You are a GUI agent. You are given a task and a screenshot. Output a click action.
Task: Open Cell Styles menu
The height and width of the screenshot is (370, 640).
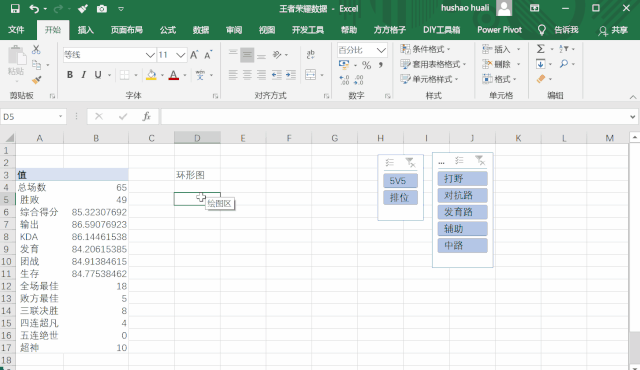429,79
